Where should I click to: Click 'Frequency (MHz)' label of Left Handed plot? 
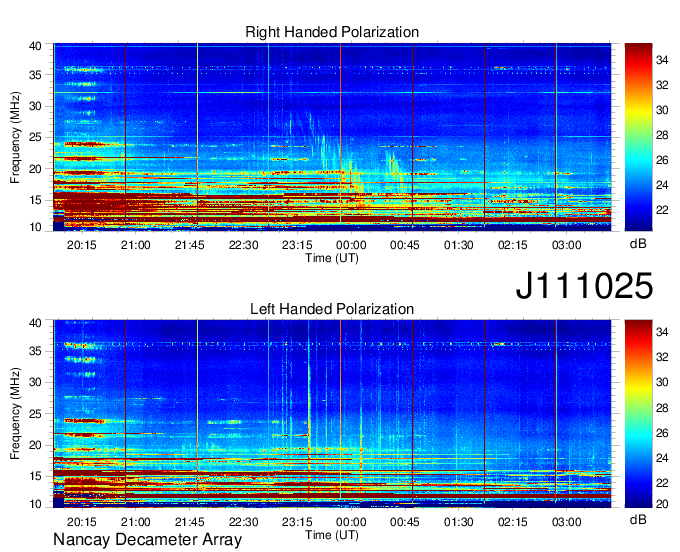pos(15,414)
